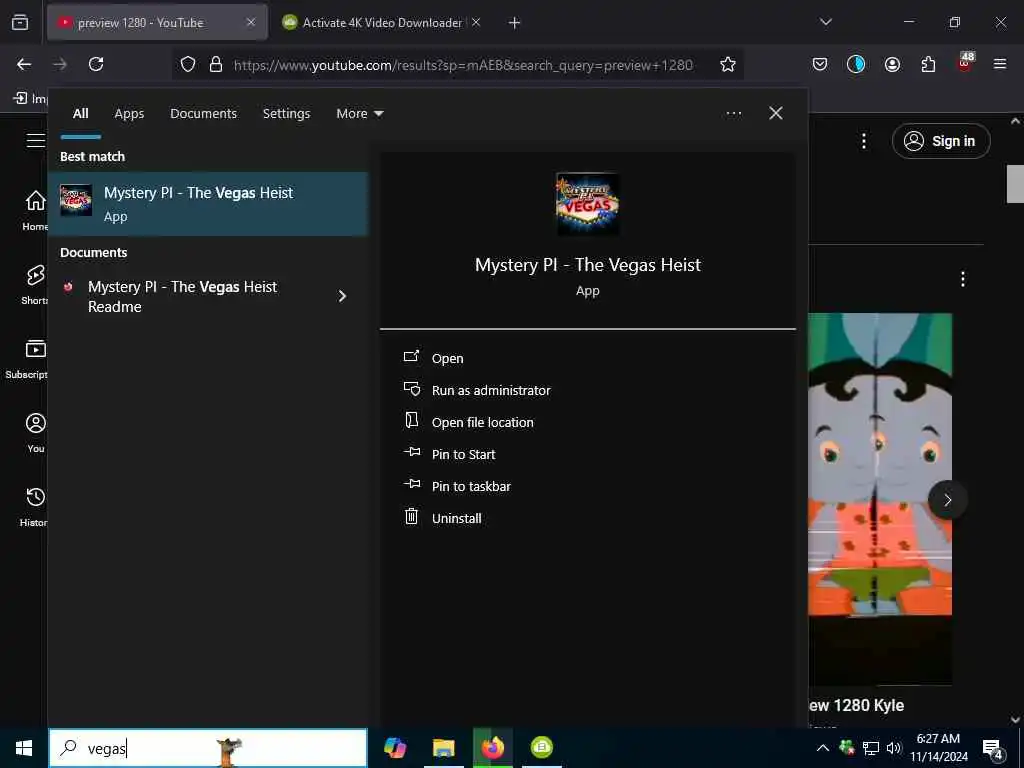Switch to Activate 4K Video Downloader tab

[x=381, y=23]
